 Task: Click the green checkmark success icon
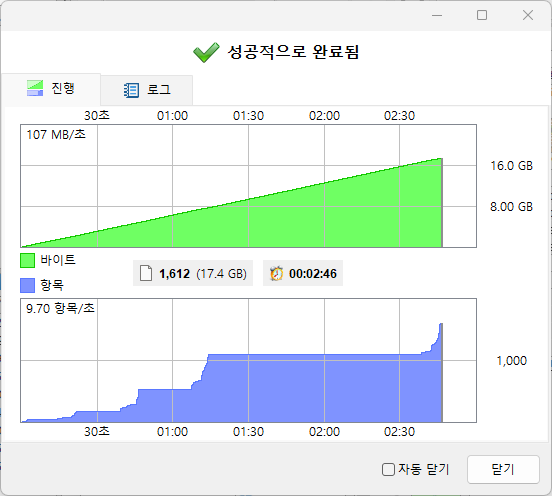(206, 52)
